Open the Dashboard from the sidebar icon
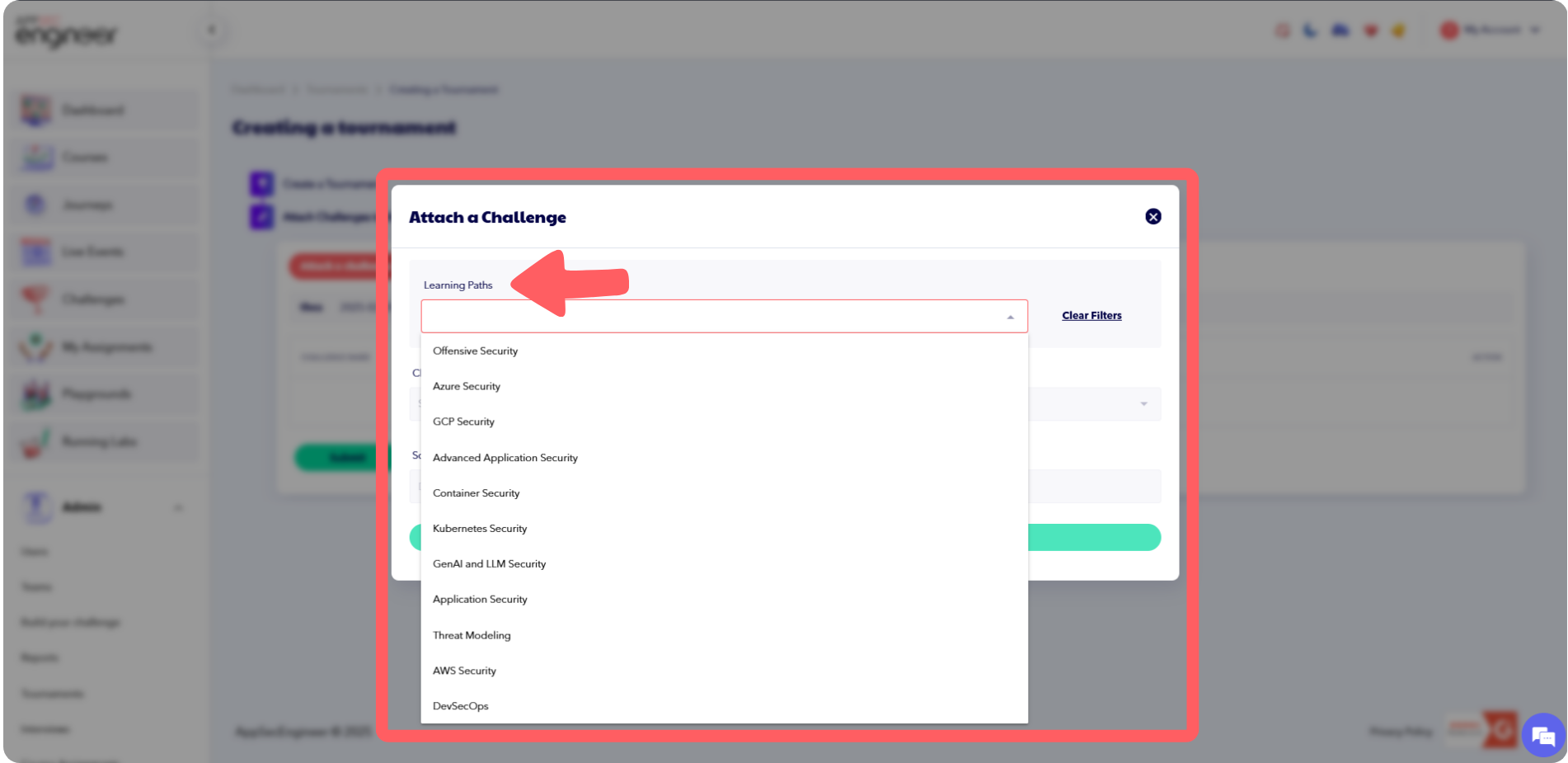The width and height of the screenshot is (1568, 763). [35, 109]
